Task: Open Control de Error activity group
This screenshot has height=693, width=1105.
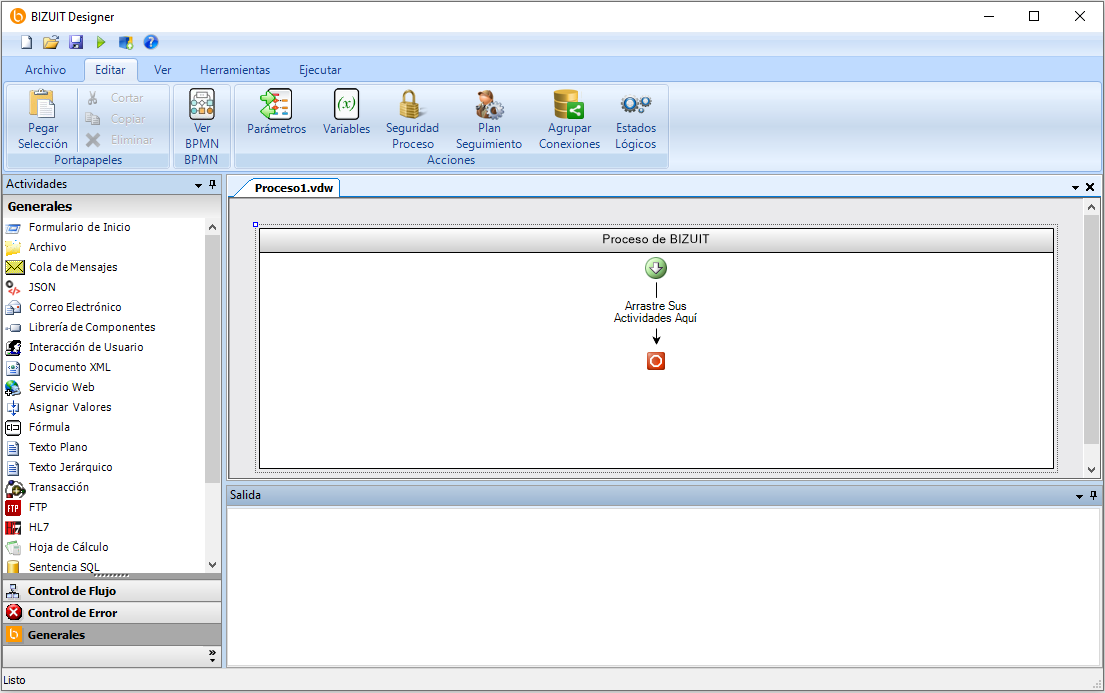Action: (112, 613)
